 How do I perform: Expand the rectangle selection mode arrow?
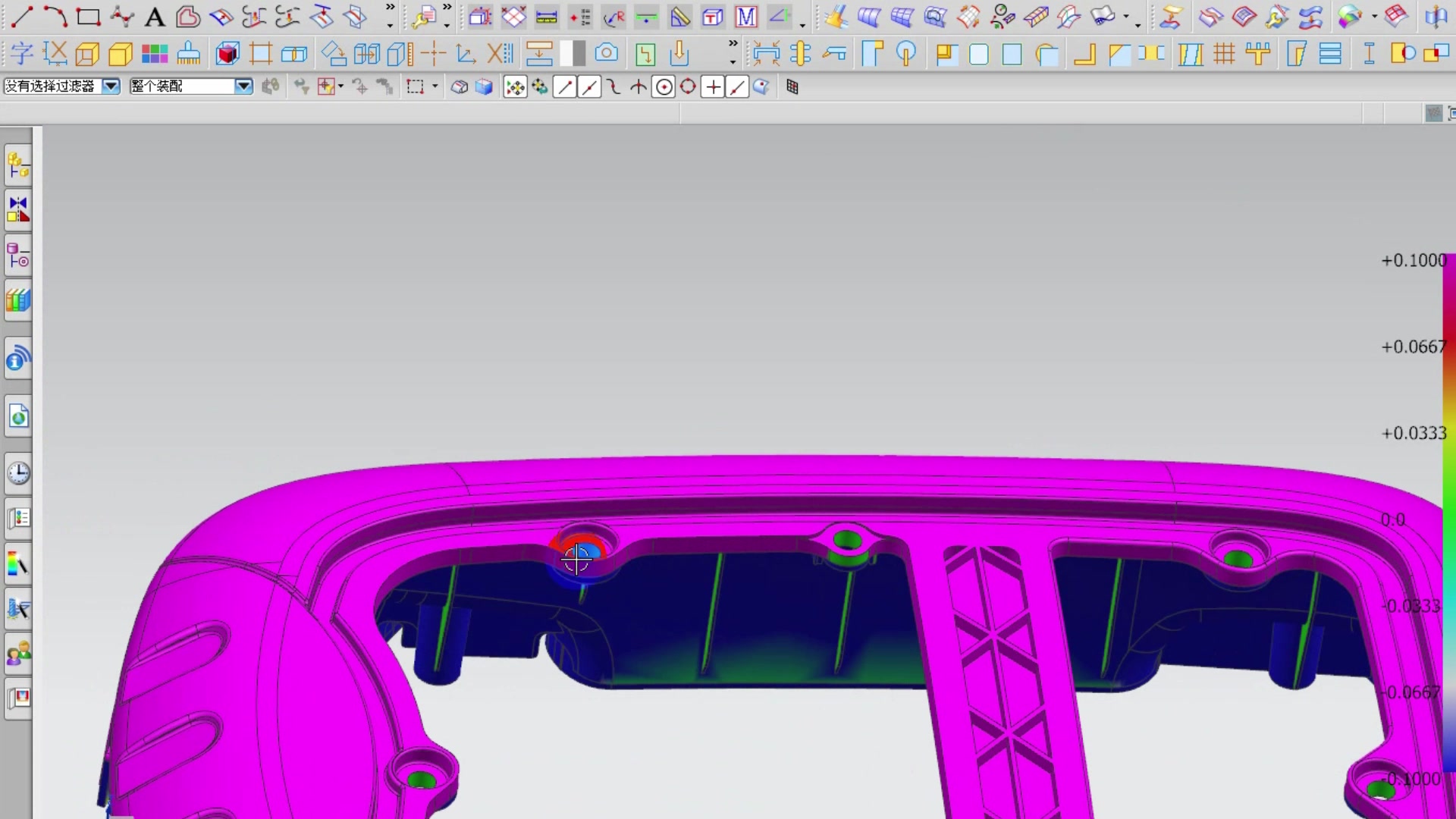coord(435,86)
